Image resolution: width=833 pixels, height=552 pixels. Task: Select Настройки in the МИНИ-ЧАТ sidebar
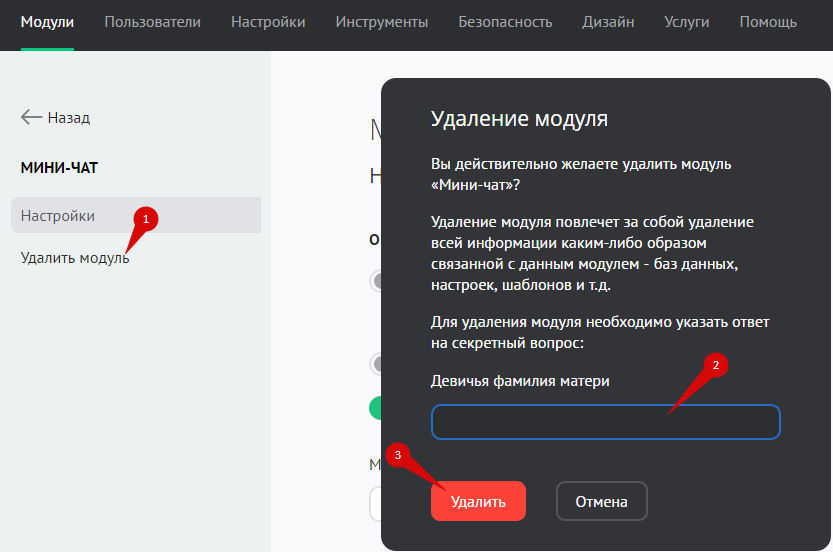click(x=58, y=215)
